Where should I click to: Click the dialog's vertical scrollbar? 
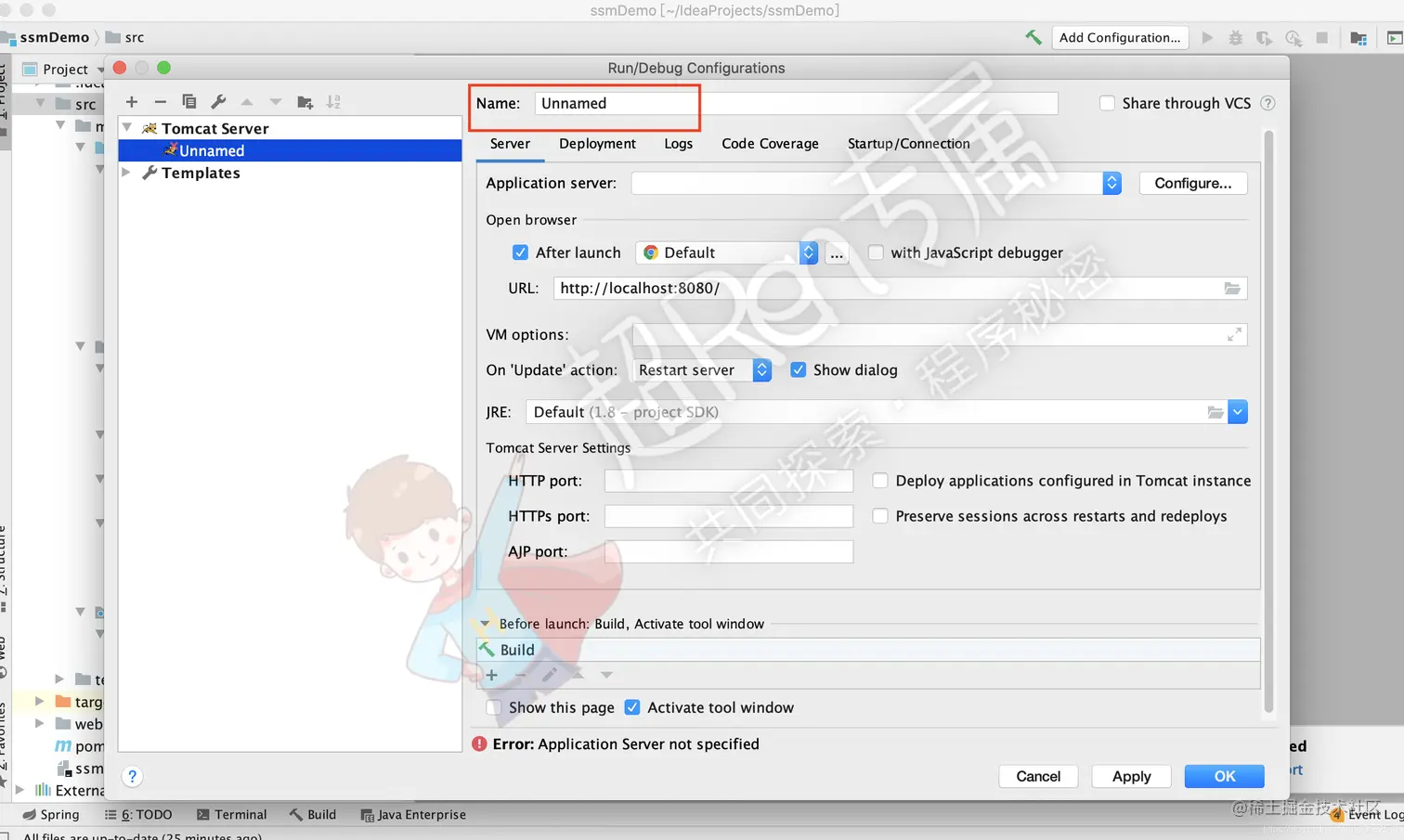1268,422
